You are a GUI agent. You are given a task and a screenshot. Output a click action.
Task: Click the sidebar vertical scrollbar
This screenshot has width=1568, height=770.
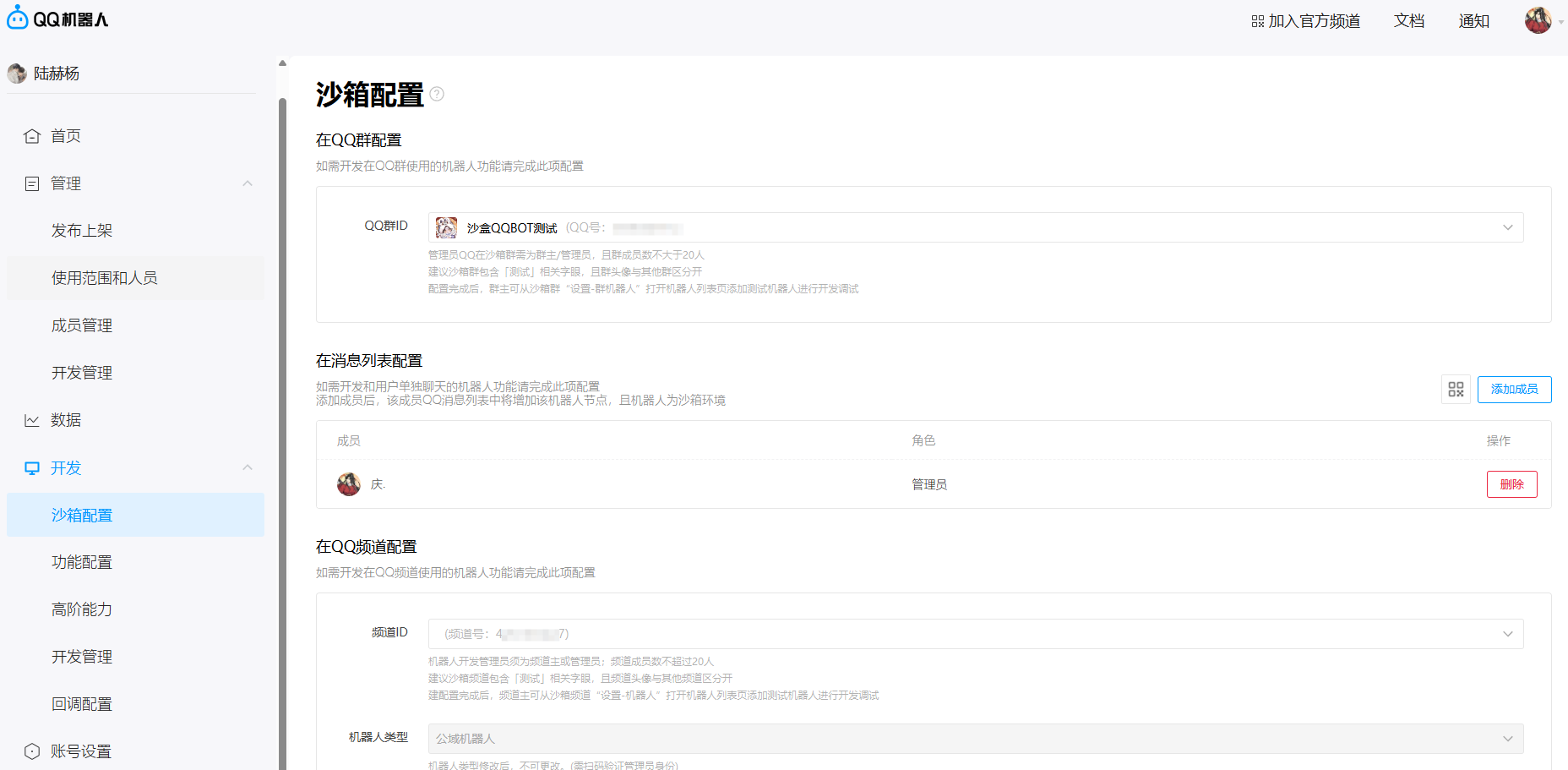click(x=282, y=423)
